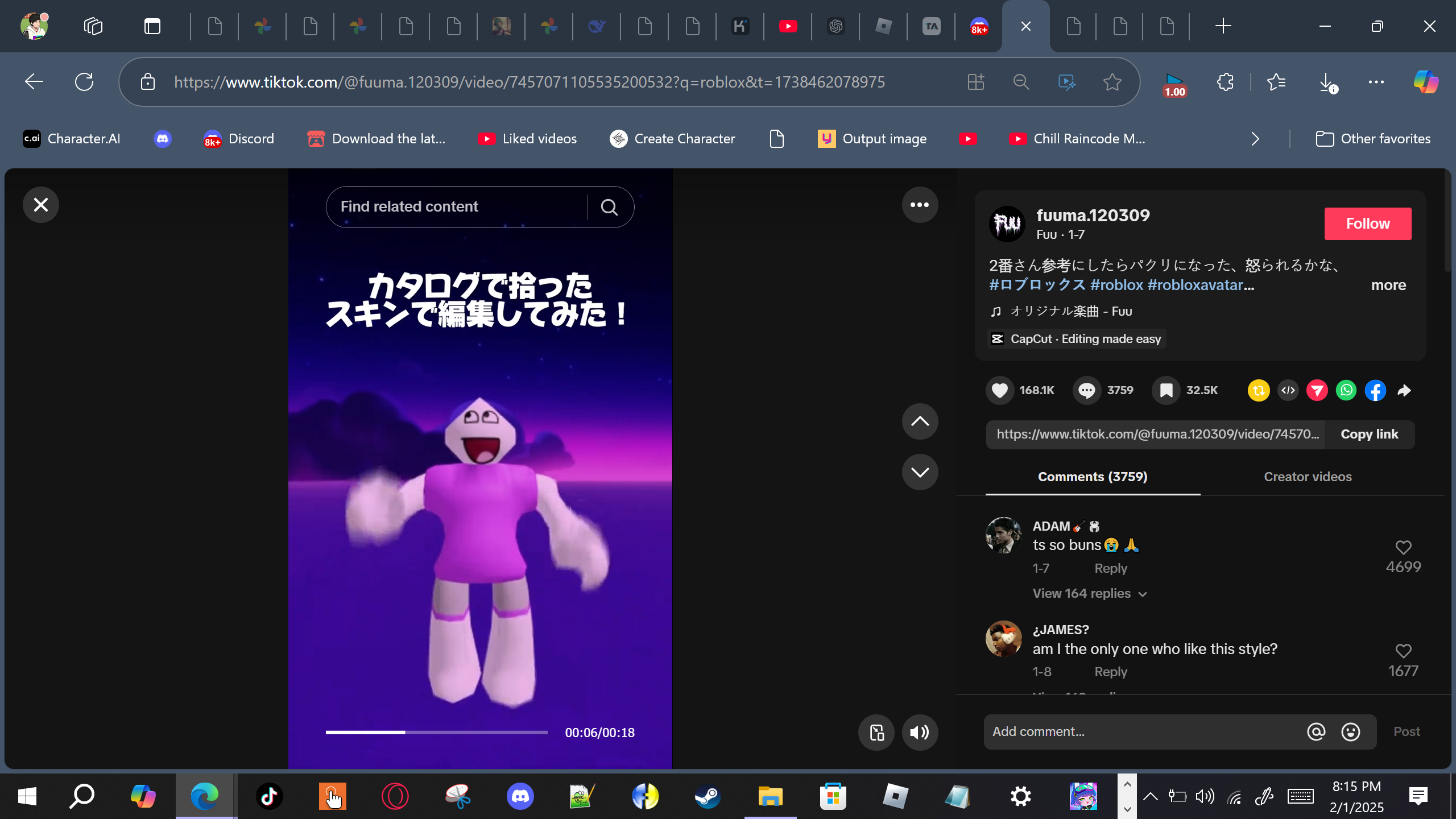Viewport: 1456px width, 819px height.
Task: Click the comment bubble icon
Action: (1086, 390)
